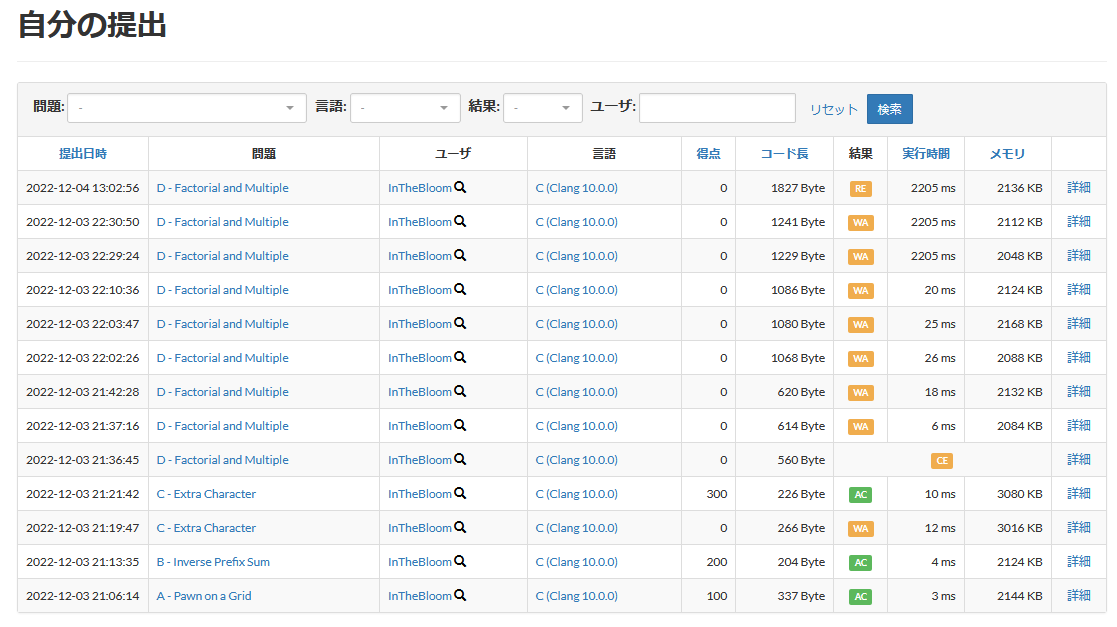Click the user search magnifier in the 22:30:50 row
The height and width of the screenshot is (627, 1117).
click(460, 222)
